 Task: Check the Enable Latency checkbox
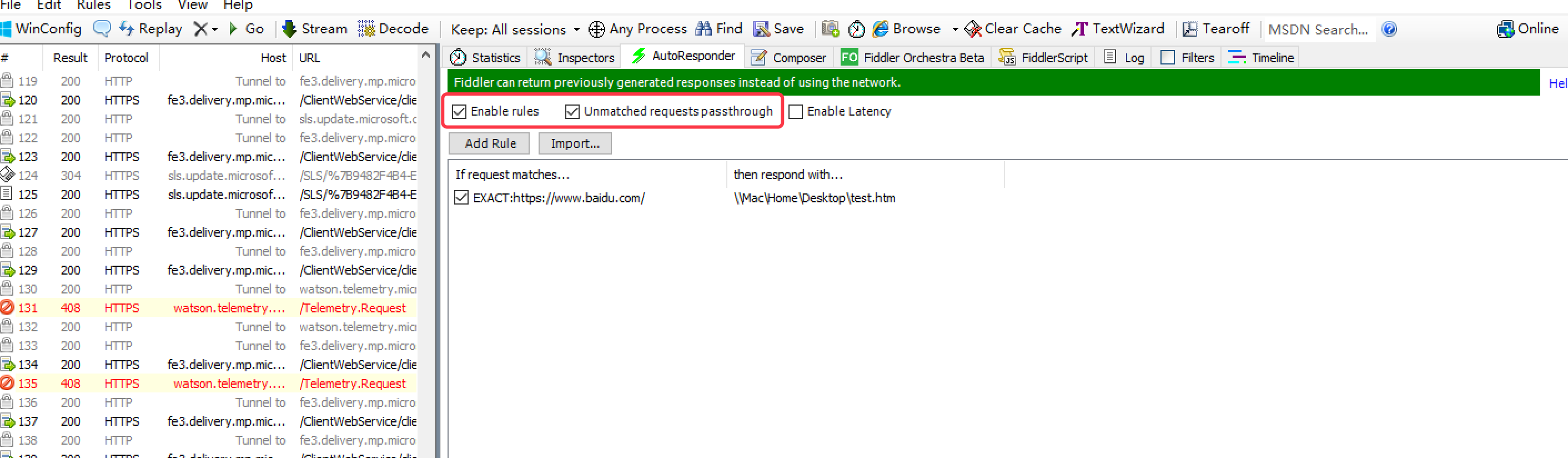point(796,112)
